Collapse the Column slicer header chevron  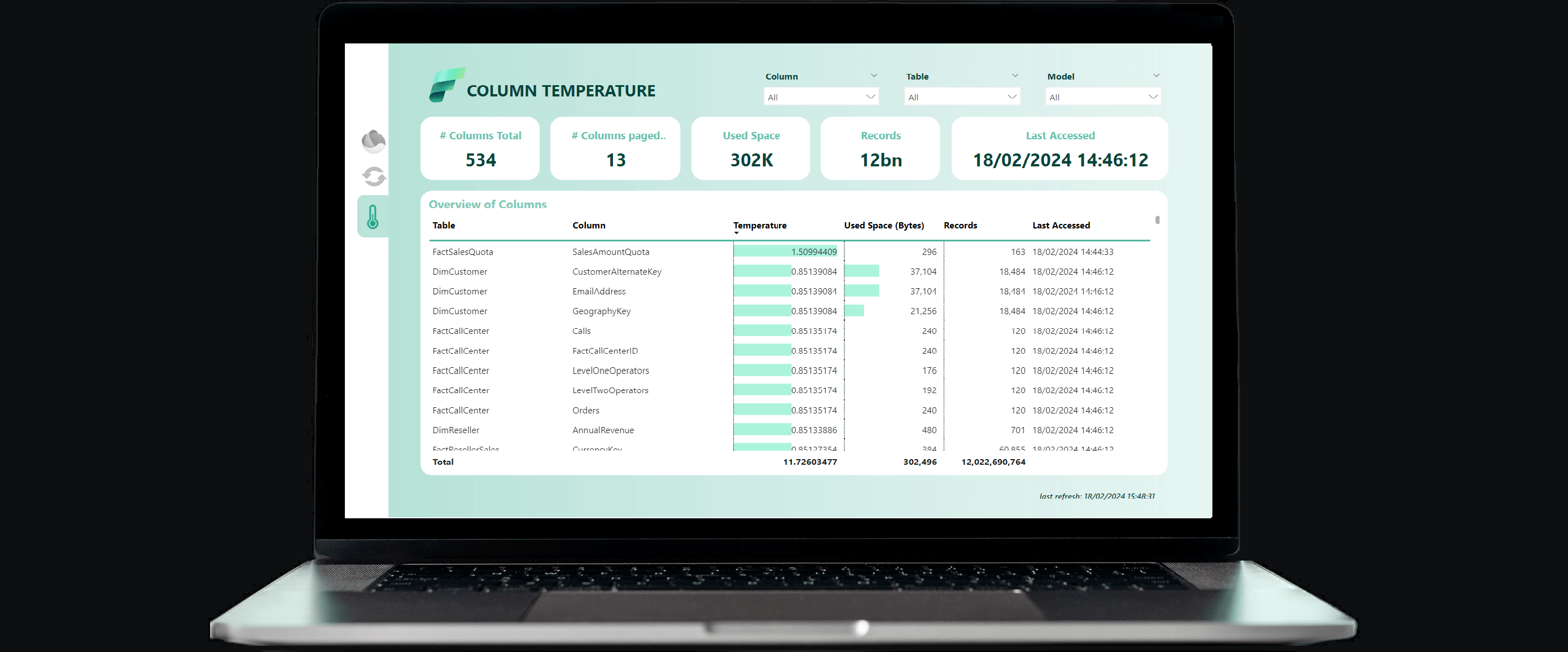(874, 76)
